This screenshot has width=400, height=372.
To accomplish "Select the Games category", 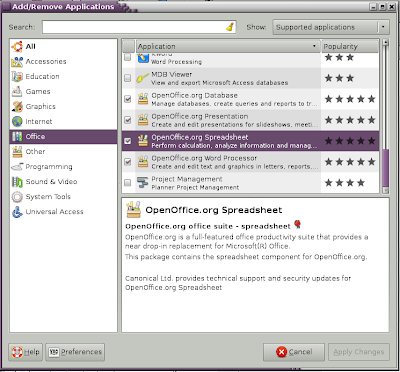I will coord(63,92).
